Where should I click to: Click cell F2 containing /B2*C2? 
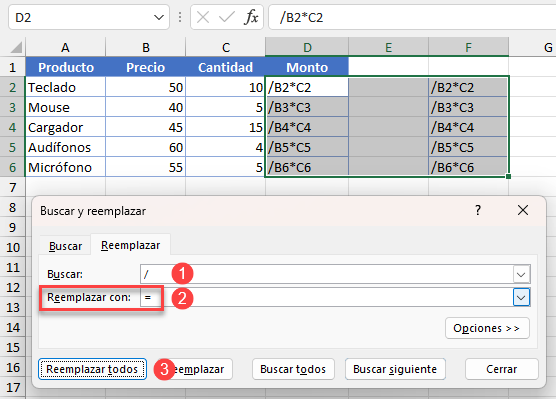468,87
